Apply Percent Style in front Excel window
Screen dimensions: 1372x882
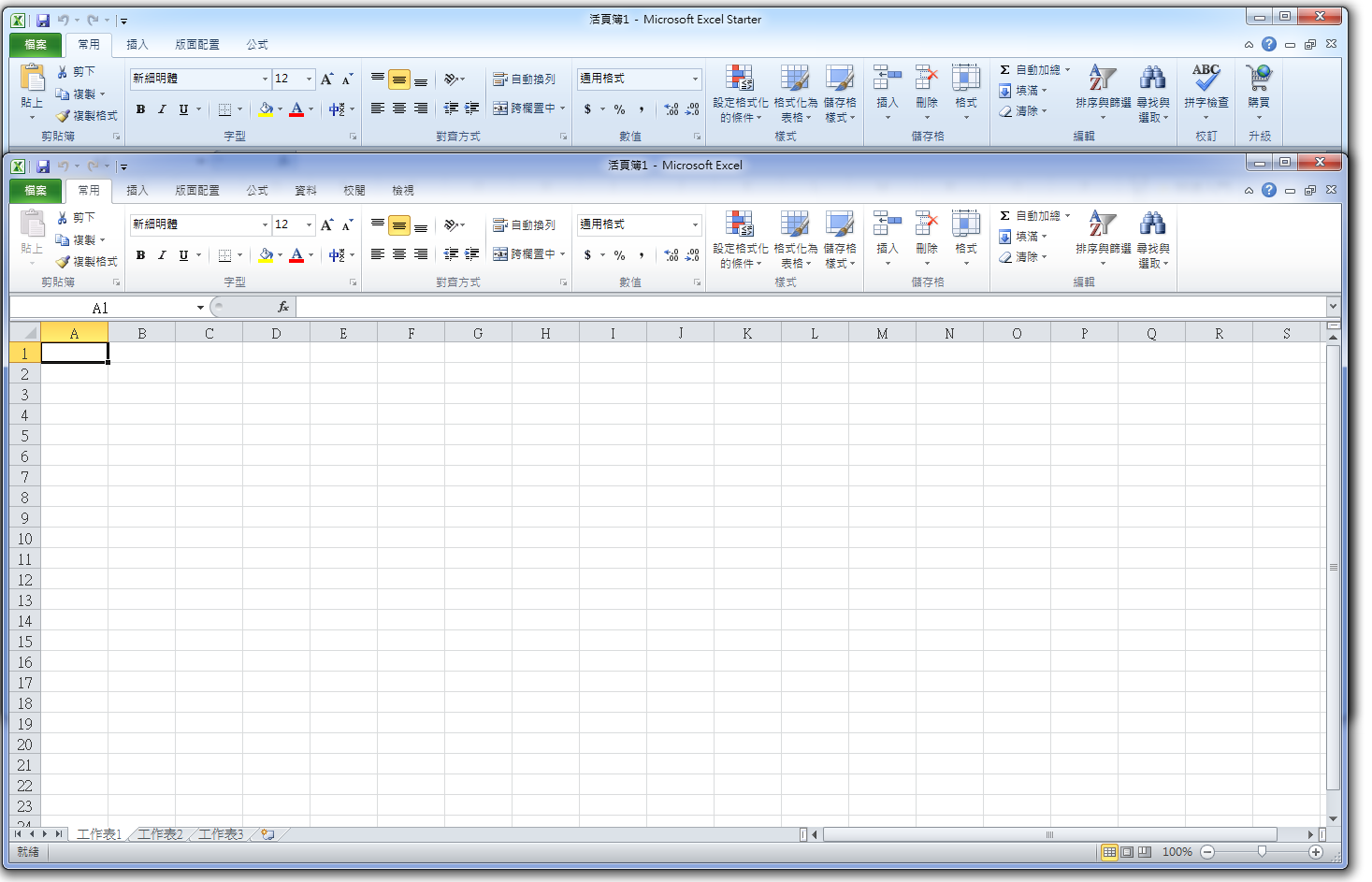click(x=619, y=255)
